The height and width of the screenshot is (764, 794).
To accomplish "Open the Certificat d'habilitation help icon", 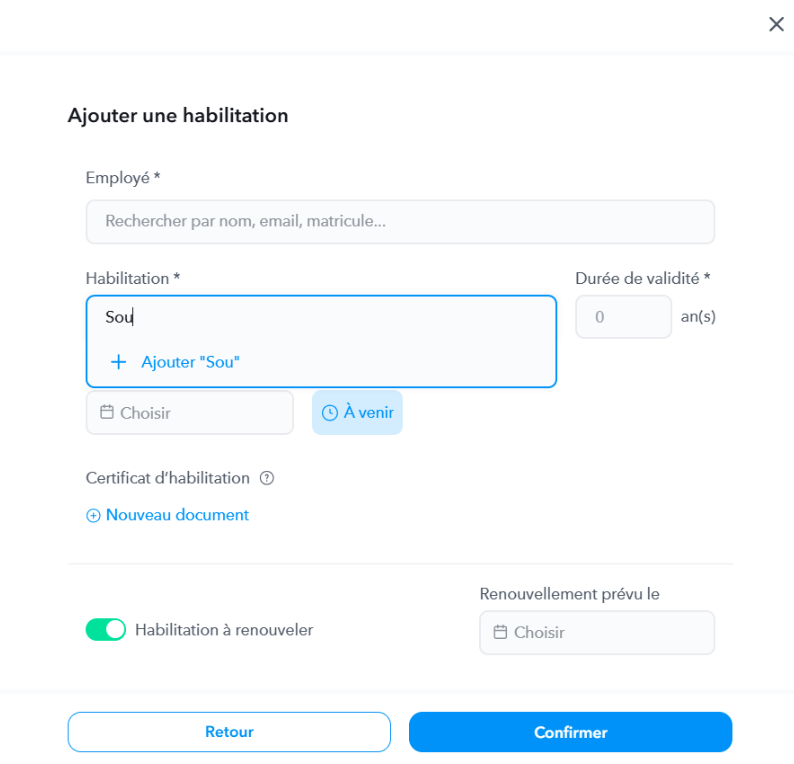I will coord(267,478).
